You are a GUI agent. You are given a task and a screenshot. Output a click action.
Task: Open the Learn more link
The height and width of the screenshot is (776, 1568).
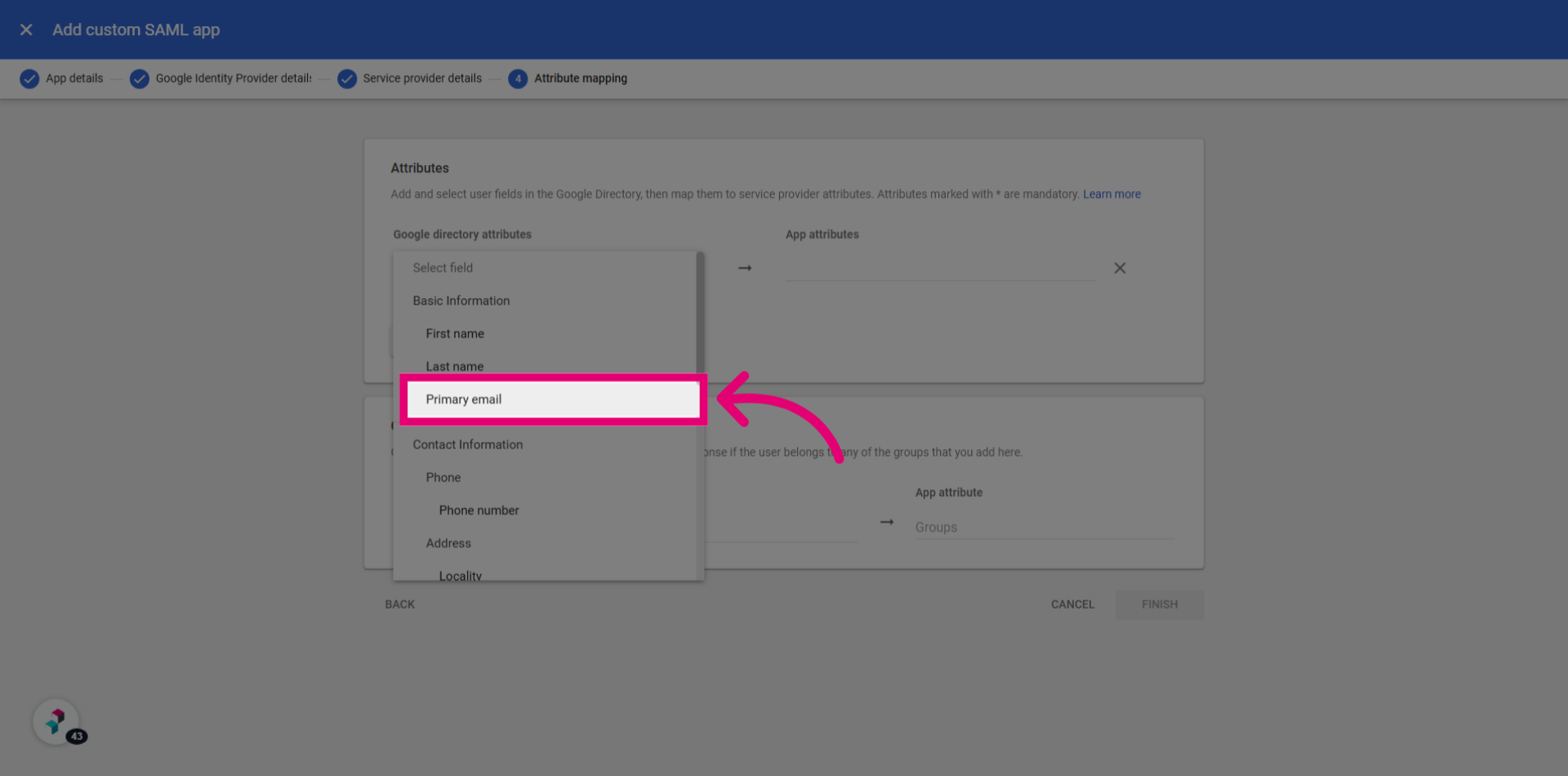[1111, 194]
